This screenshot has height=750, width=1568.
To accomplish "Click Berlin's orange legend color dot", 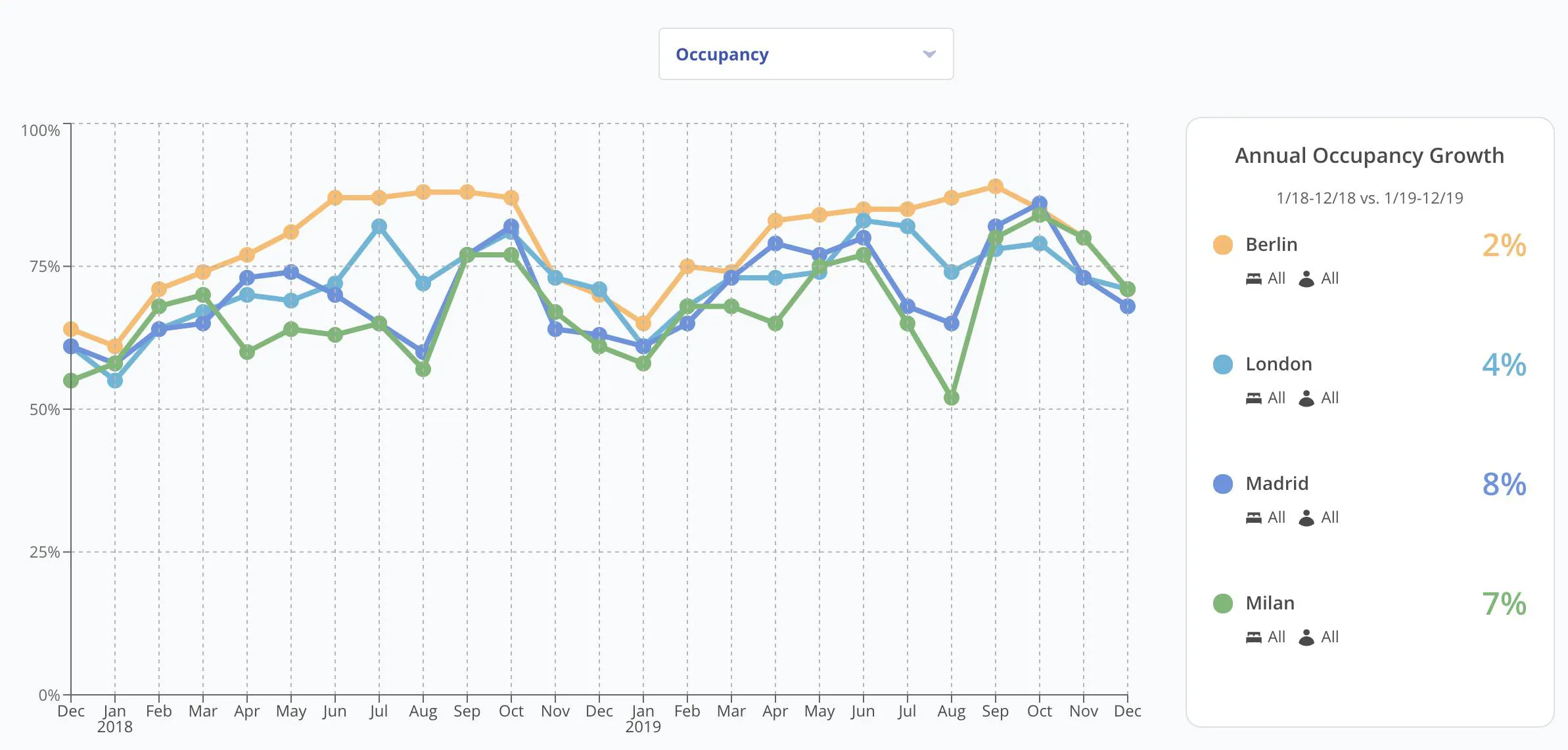I will (1222, 245).
